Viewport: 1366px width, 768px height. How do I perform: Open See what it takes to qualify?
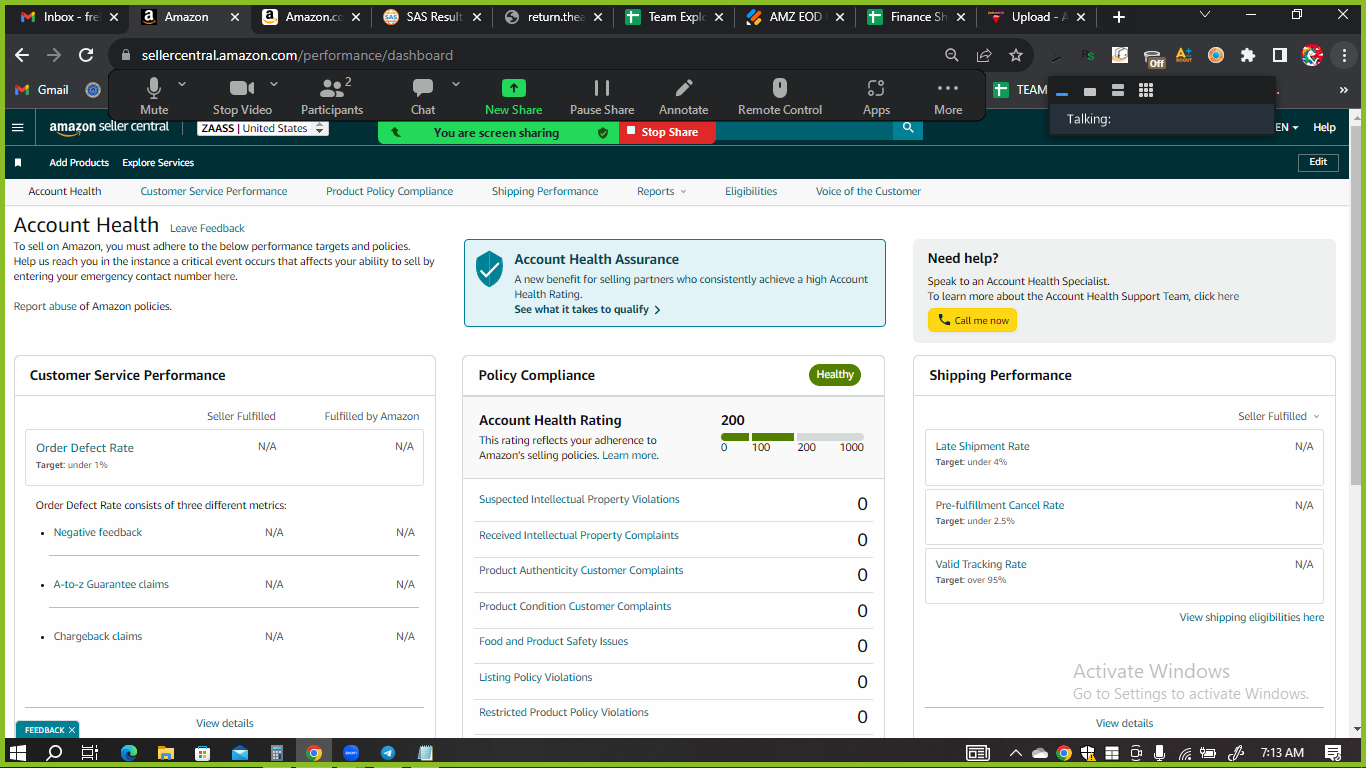coord(587,310)
